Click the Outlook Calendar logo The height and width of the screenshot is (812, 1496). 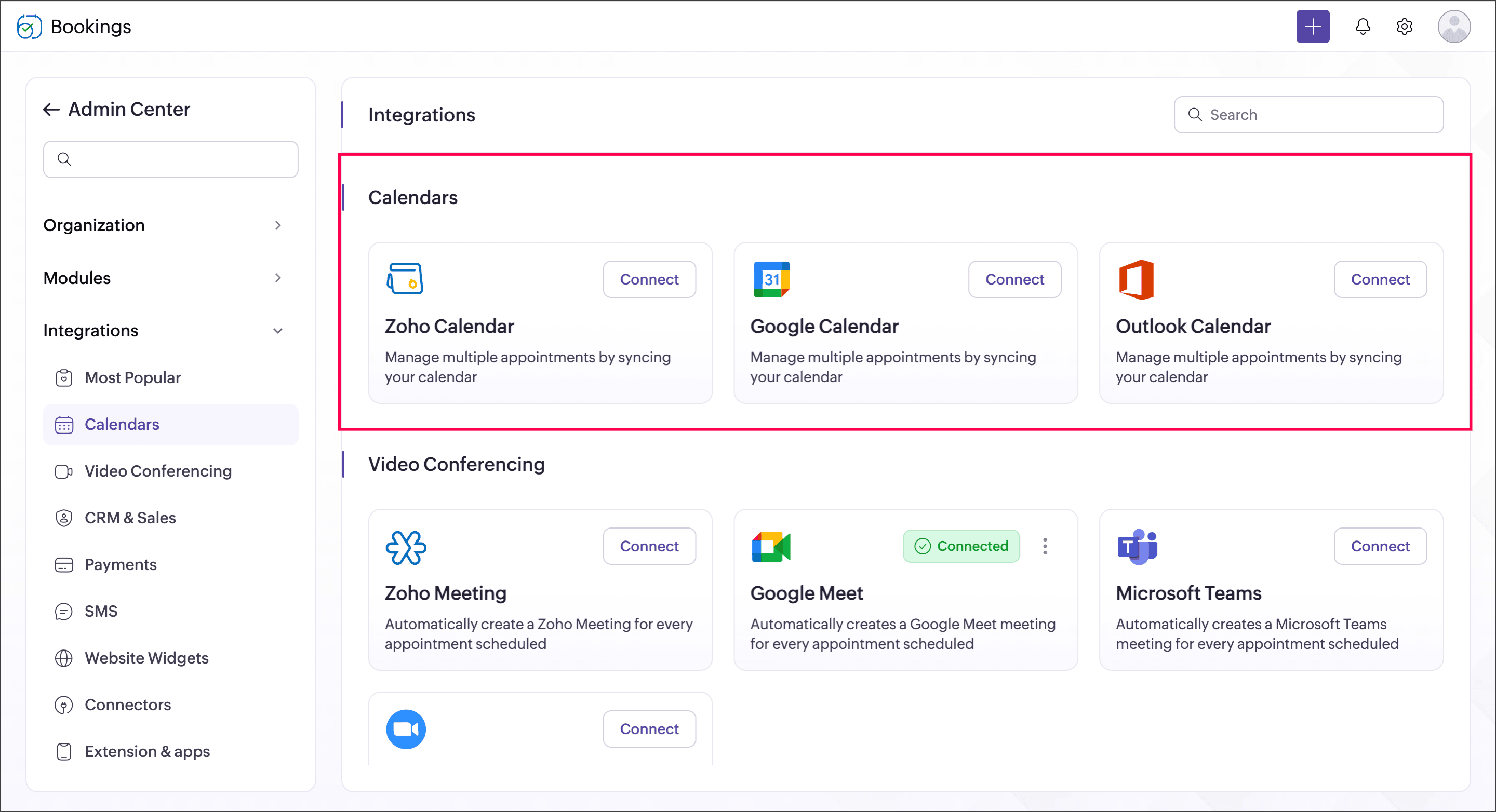(1137, 279)
